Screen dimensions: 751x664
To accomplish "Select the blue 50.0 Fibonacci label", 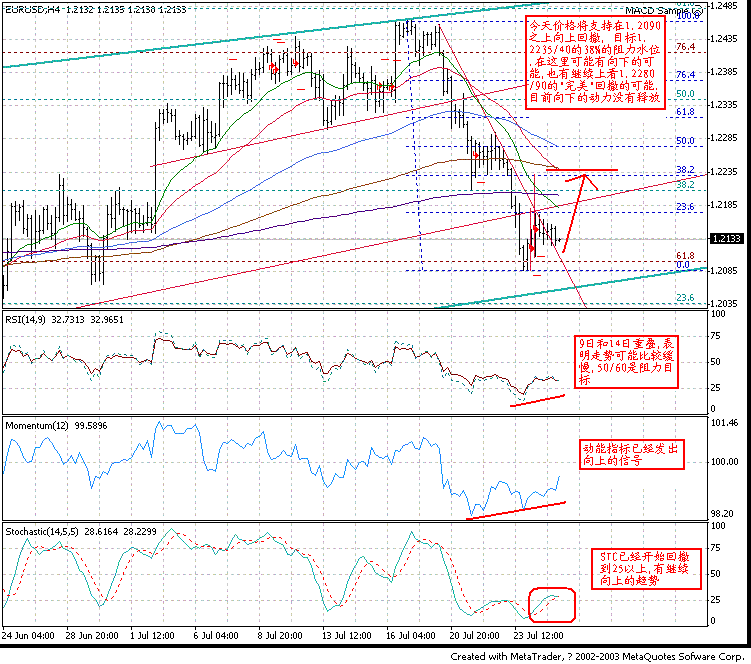I will point(685,140).
